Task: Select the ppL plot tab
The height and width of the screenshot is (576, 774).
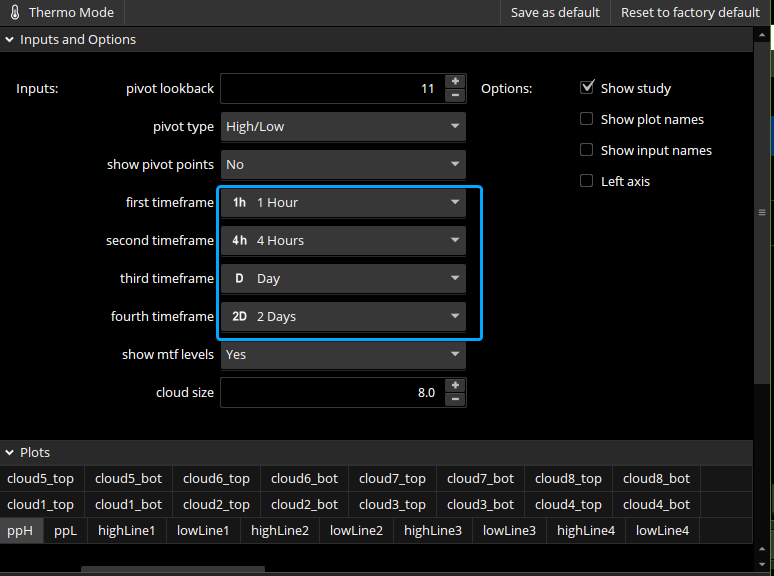Action: point(65,531)
